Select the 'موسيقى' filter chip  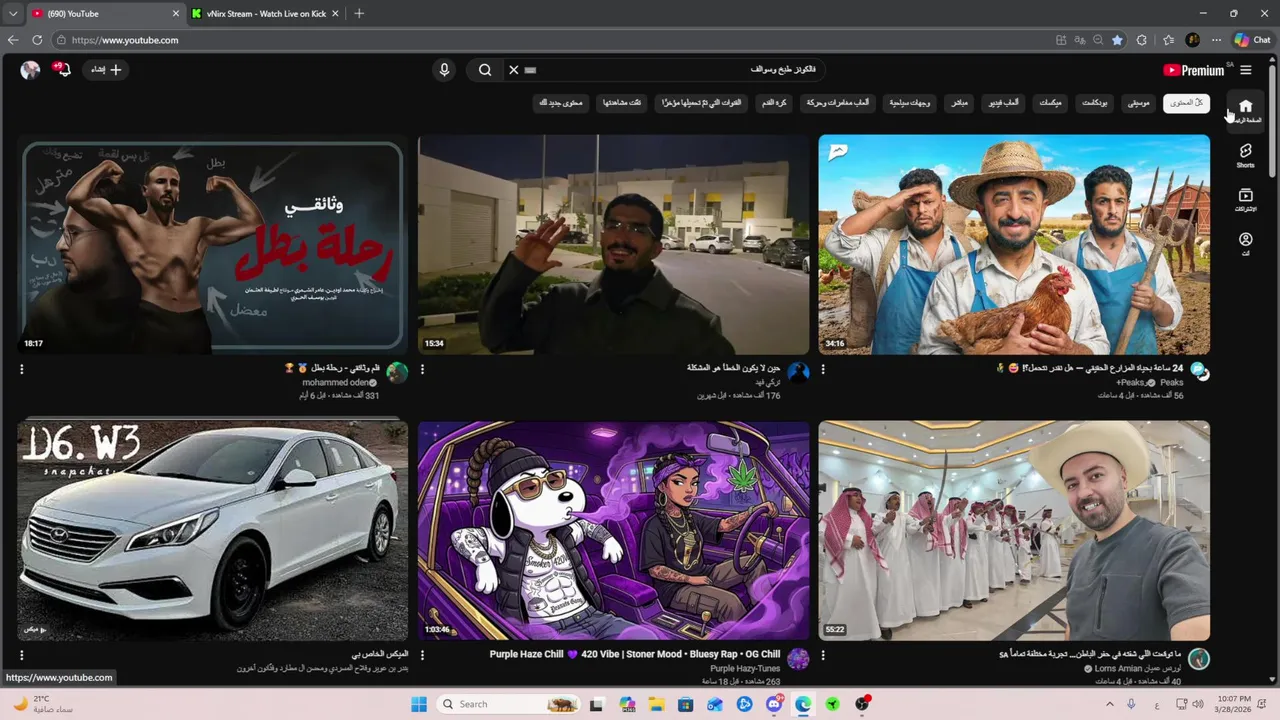1139,103
